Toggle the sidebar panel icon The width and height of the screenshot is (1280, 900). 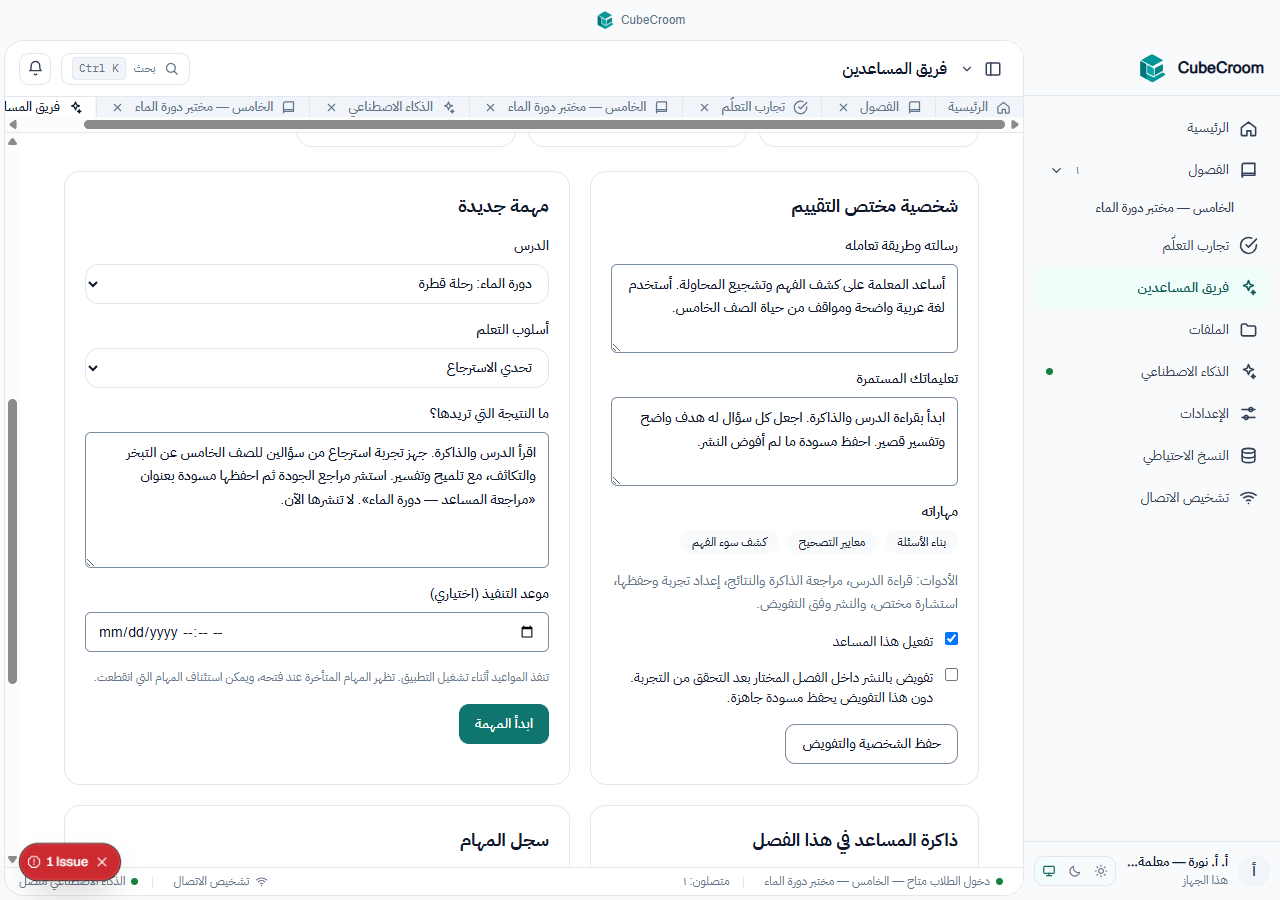(993, 69)
